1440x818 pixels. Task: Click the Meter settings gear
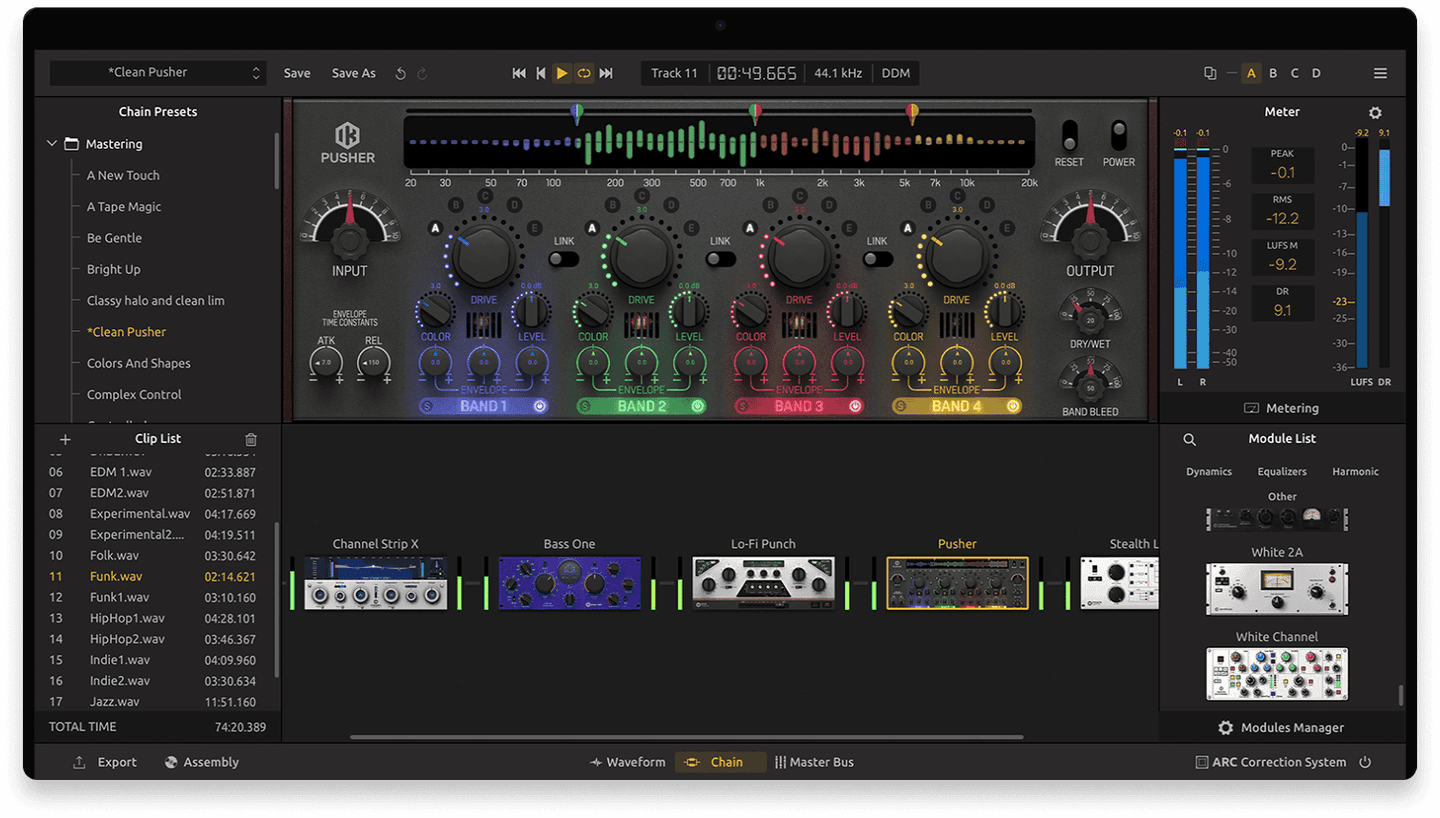point(1375,112)
